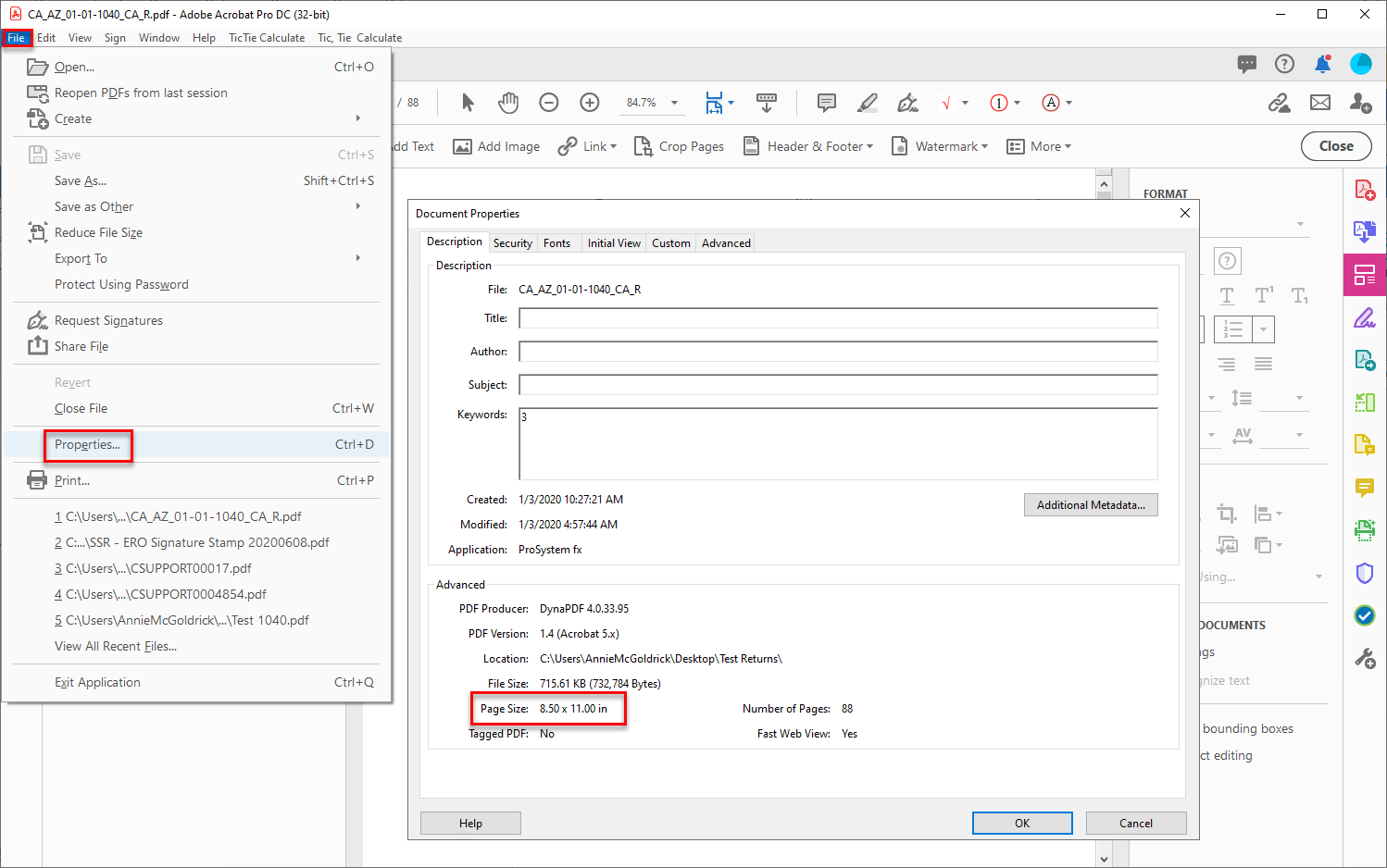The height and width of the screenshot is (868, 1387).
Task: Open Edit PDF tool in right sidebar
Action: coord(1365,275)
